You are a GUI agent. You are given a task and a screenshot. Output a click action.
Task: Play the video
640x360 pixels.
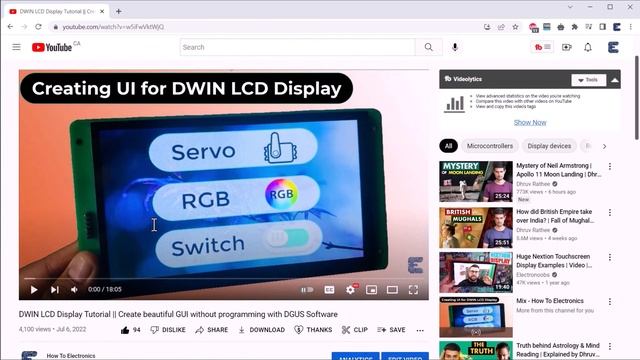(34, 289)
